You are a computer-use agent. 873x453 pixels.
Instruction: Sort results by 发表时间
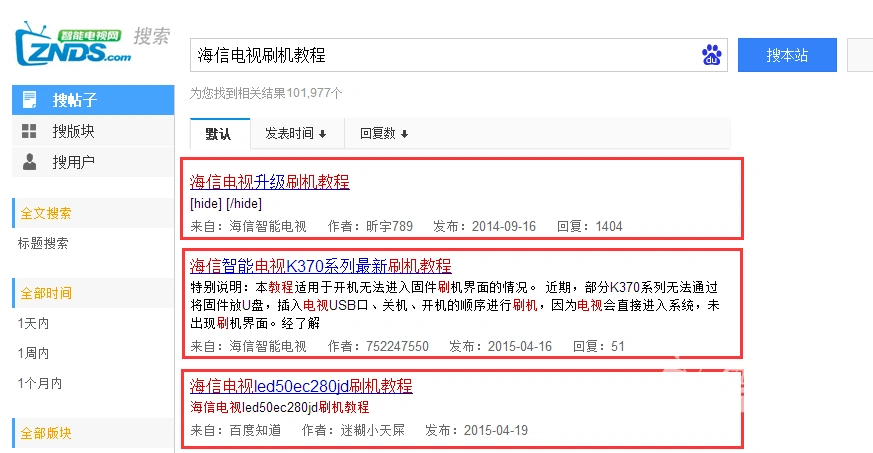(296, 134)
